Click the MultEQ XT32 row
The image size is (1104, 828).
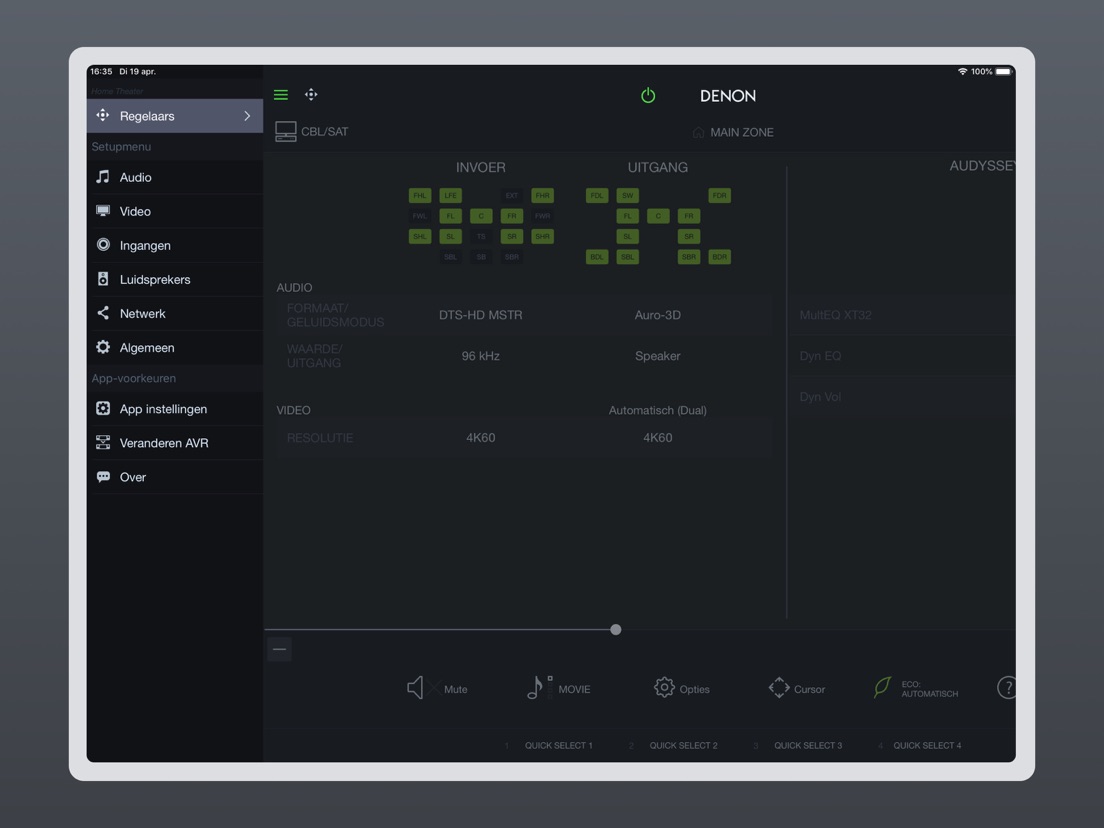point(904,315)
